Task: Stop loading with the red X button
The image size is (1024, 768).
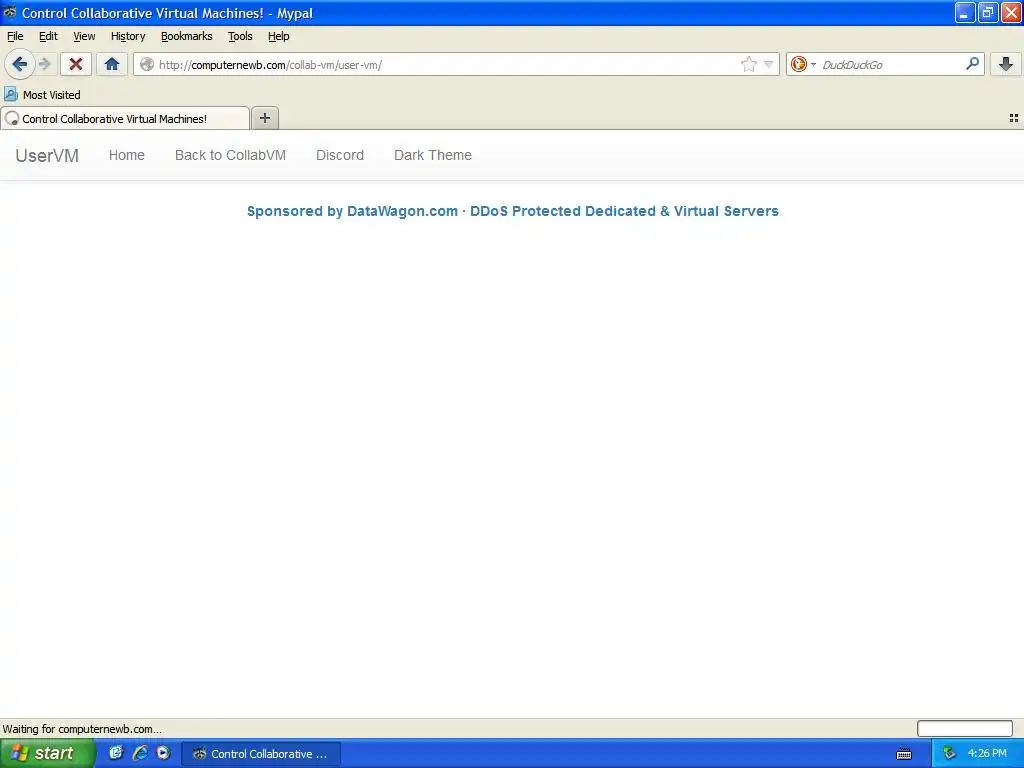Action: pyautogui.click(x=76, y=64)
